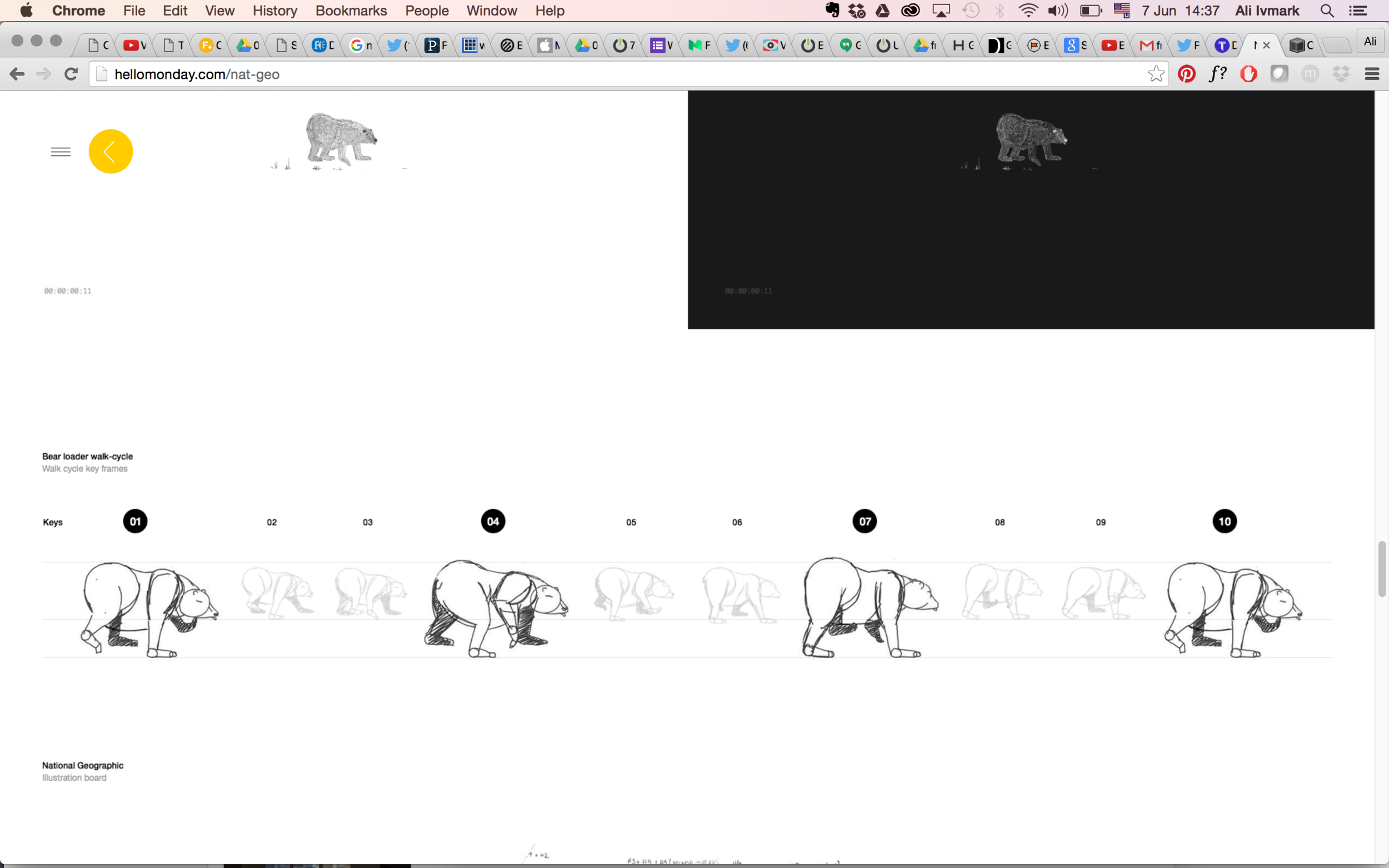
Task: Open the Wi-Fi status menu
Action: coord(1028,11)
